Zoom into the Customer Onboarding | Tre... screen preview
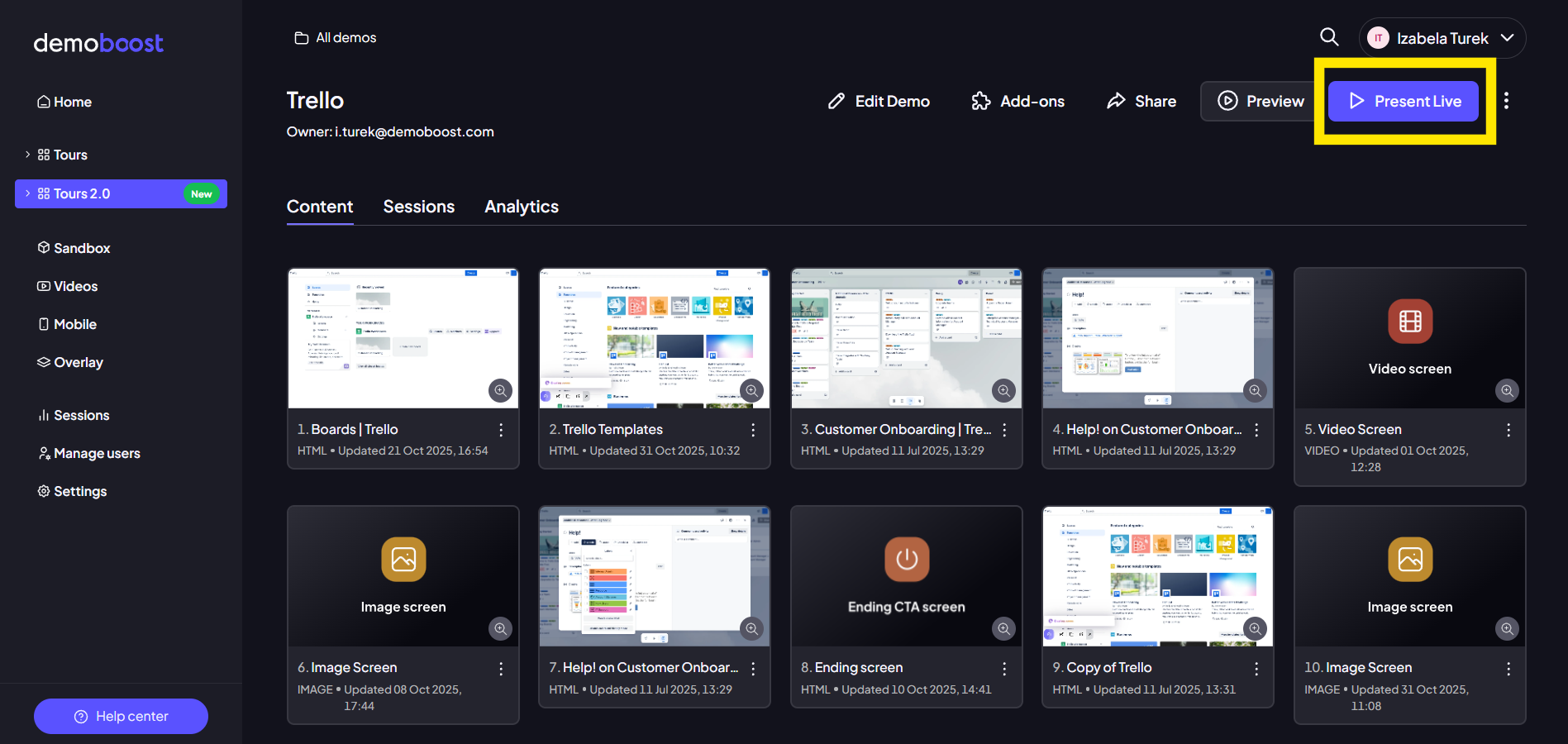This screenshot has width=1568, height=744. 1003,390
